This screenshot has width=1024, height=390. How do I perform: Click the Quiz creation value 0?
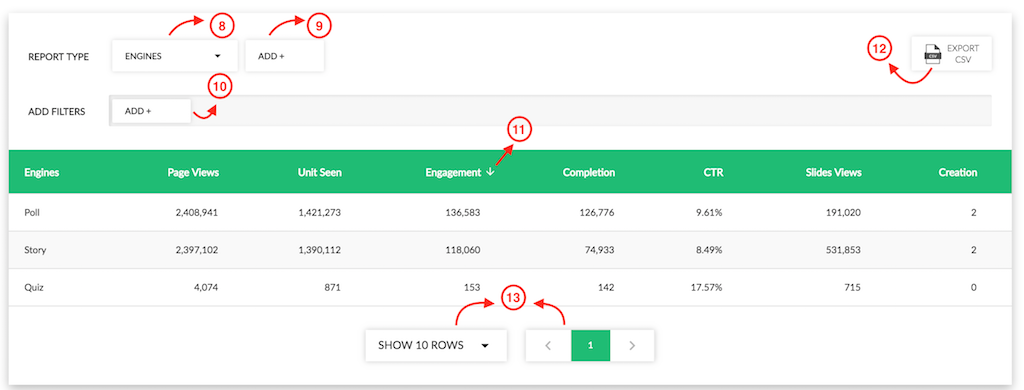pos(974,287)
